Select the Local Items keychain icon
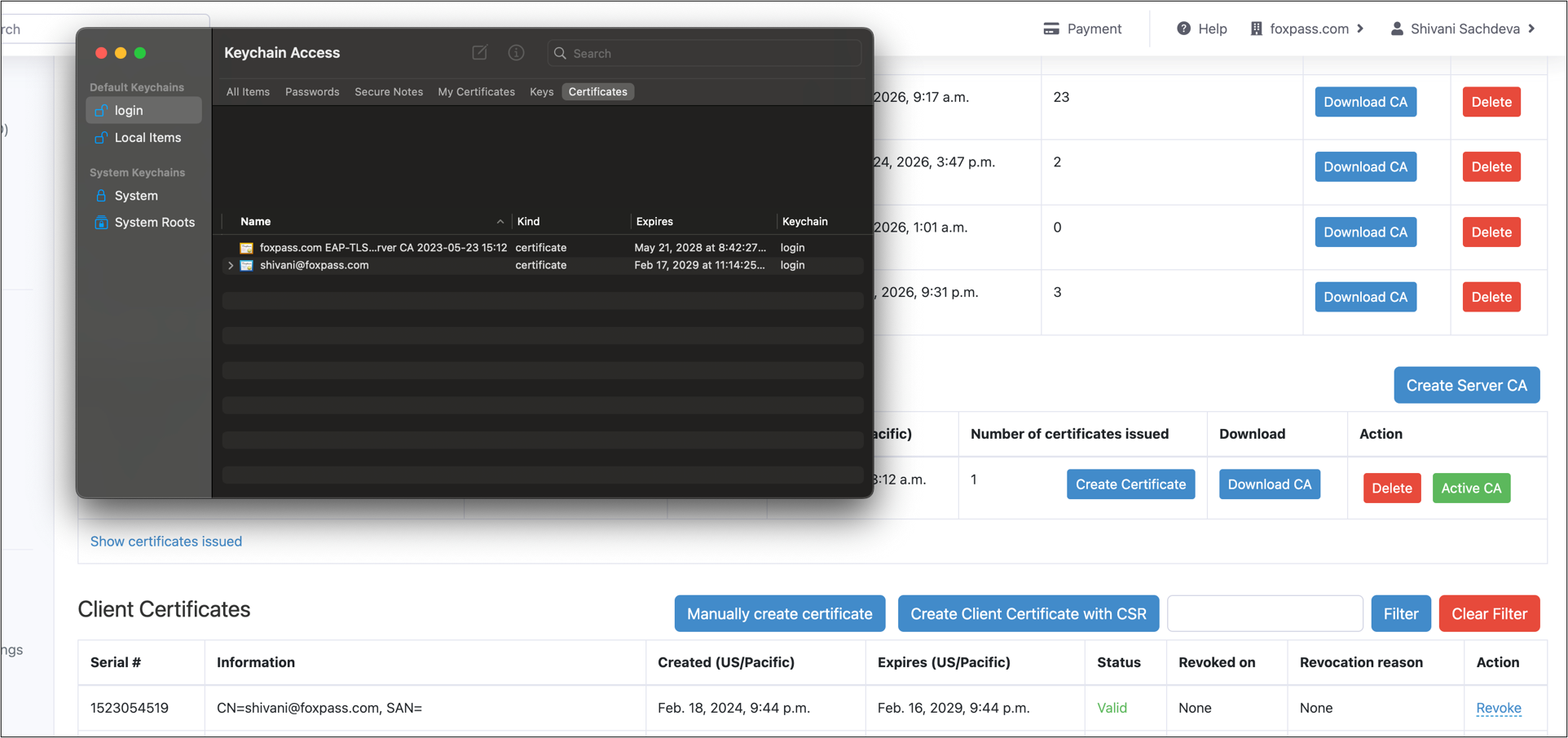Image resolution: width=1568 pixels, height=738 pixels. point(101,137)
